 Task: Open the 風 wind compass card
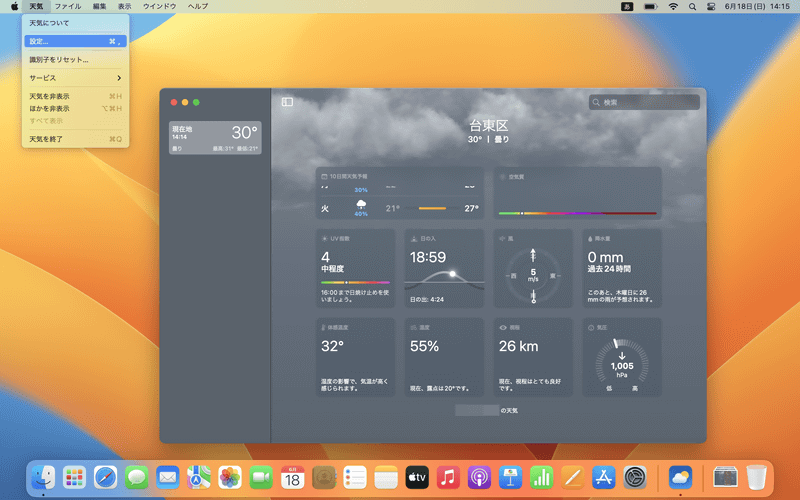pyautogui.click(x=533, y=268)
